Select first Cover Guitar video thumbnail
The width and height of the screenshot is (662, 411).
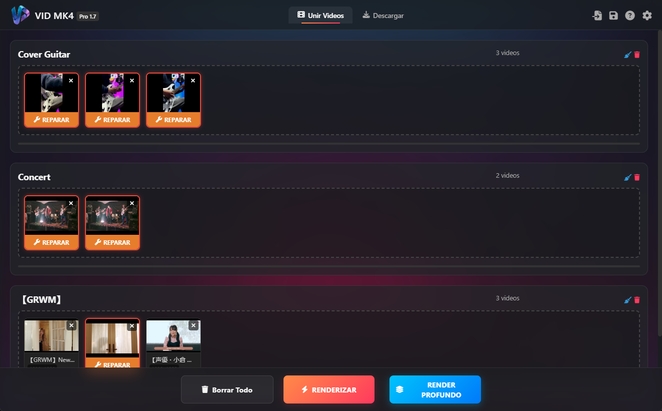pos(52,94)
